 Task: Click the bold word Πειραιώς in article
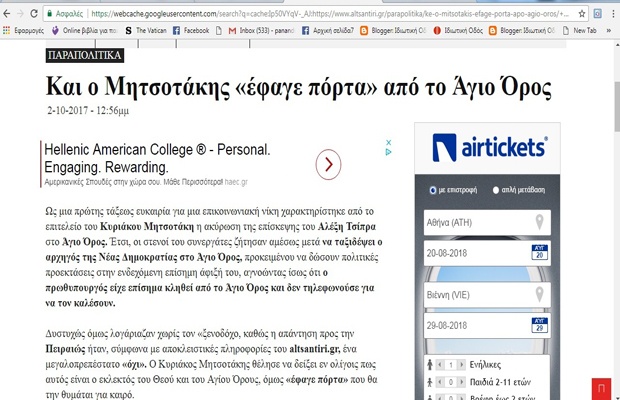pyautogui.click(x=65, y=349)
